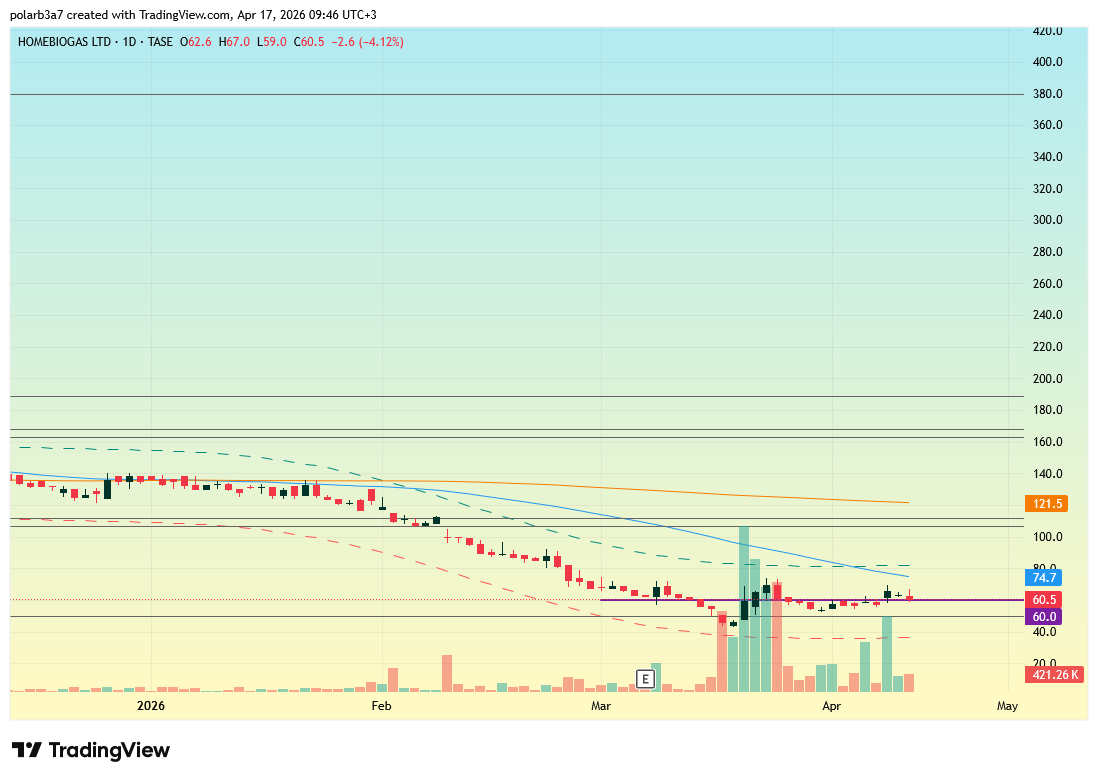
Task: Click the TradingView logo at bottom
Action: pos(91,751)
